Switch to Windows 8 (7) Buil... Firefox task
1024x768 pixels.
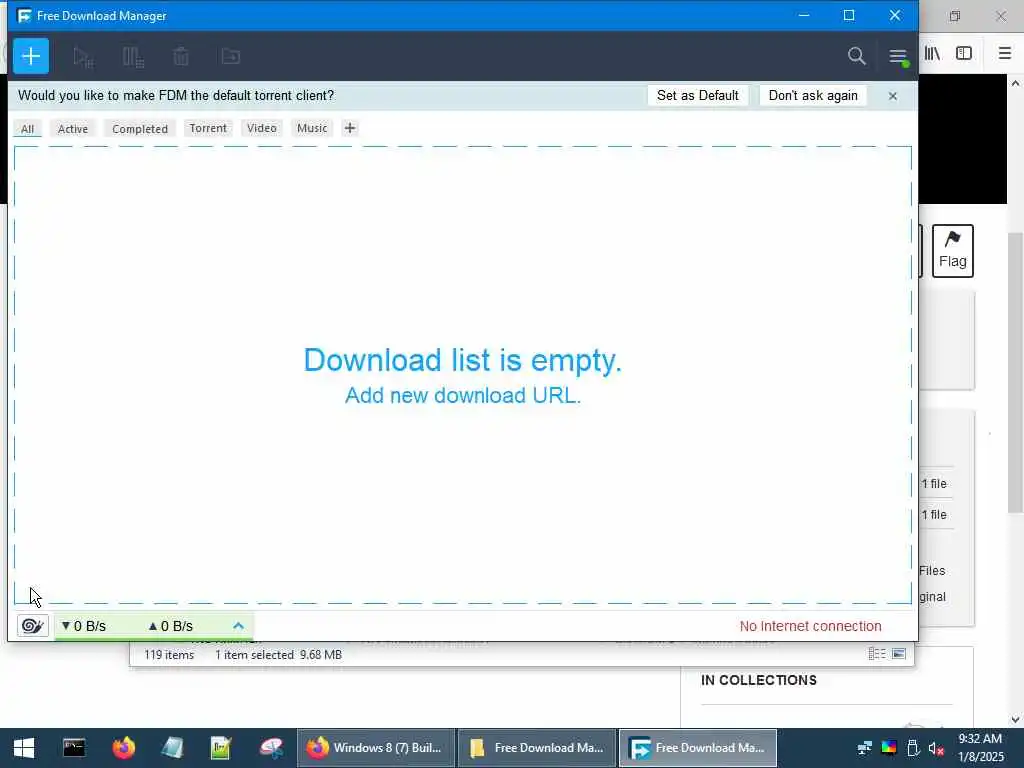pyautogui.click(x=376, y=748)
